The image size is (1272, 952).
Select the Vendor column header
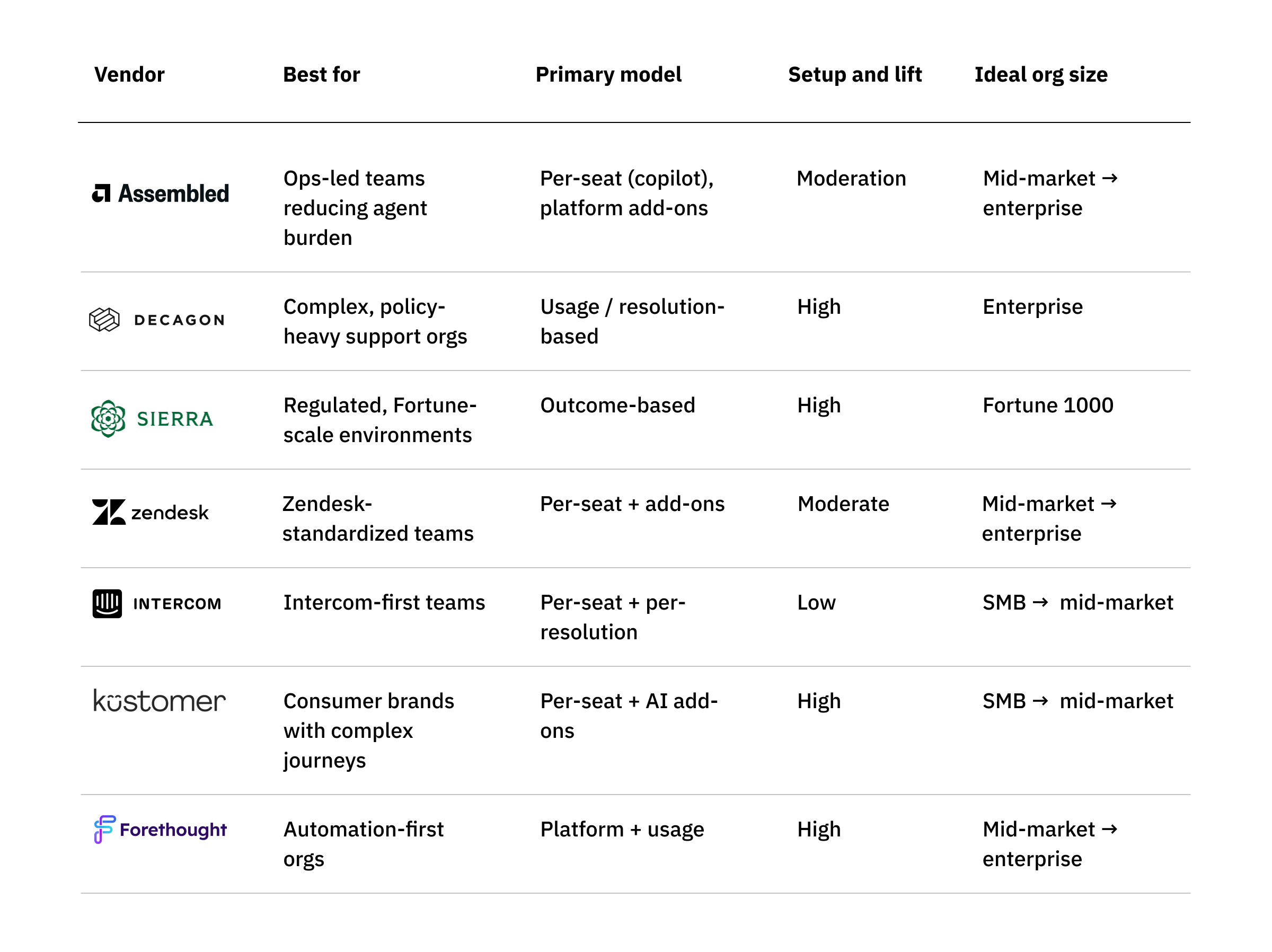point(129,75)
